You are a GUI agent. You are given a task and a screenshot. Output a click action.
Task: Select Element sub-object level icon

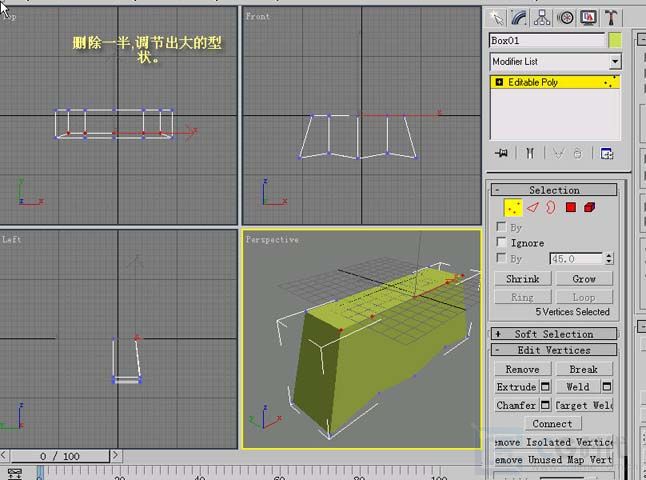pyautogui.click(x=590, y=207)
